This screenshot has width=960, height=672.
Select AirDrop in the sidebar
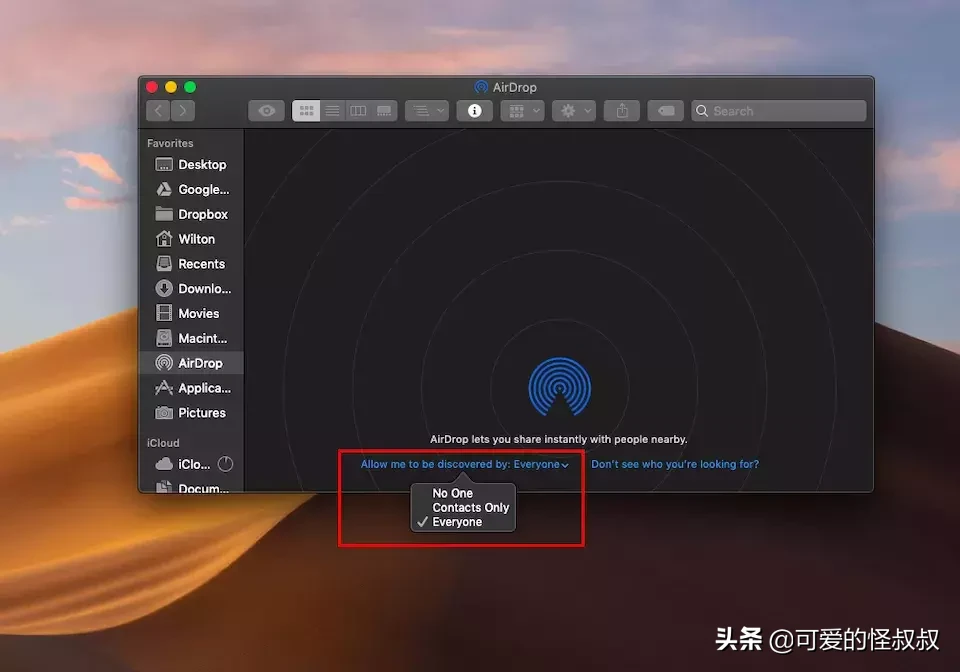pos(192,363)
